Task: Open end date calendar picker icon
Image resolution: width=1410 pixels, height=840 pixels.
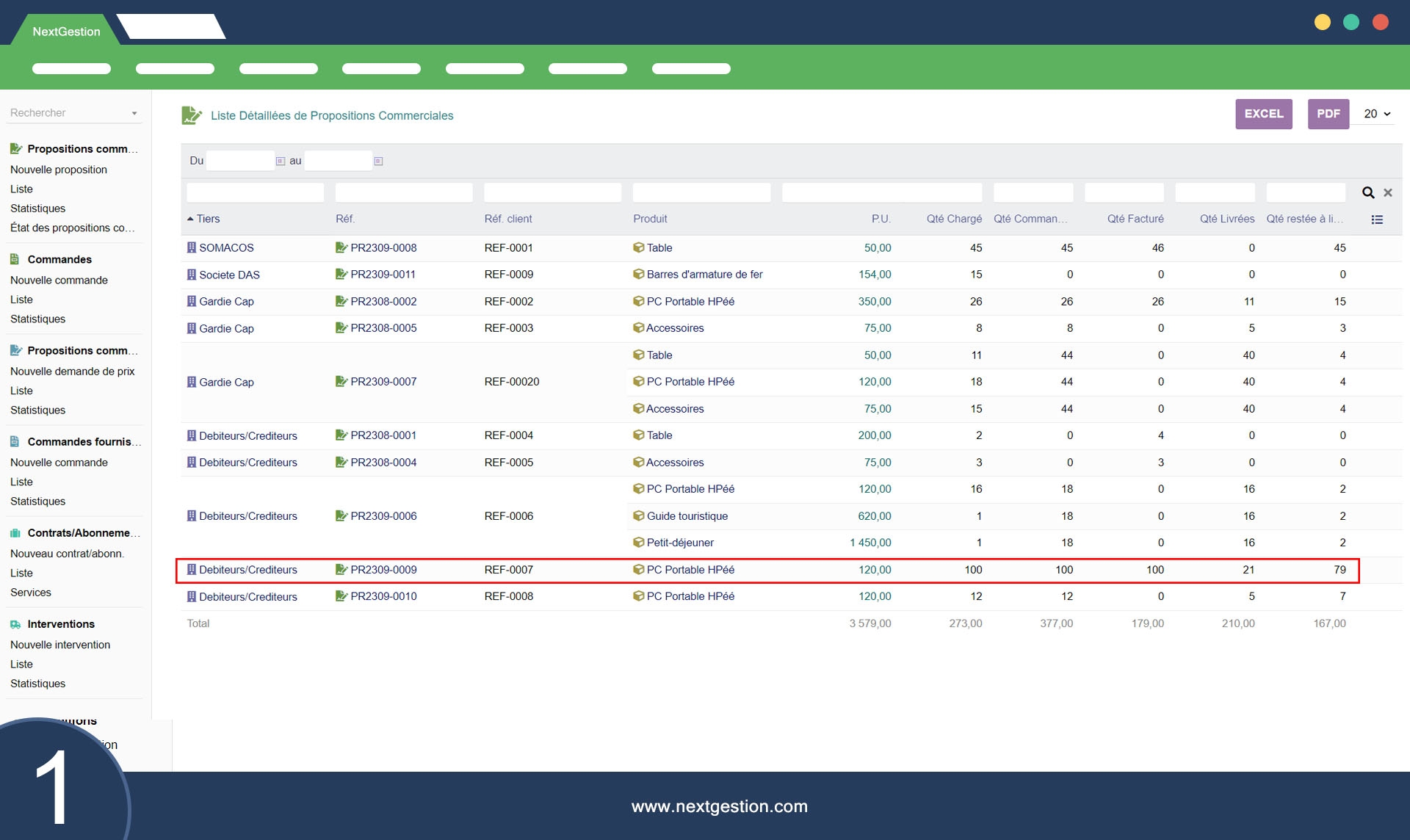Action: tap(378, 161)
